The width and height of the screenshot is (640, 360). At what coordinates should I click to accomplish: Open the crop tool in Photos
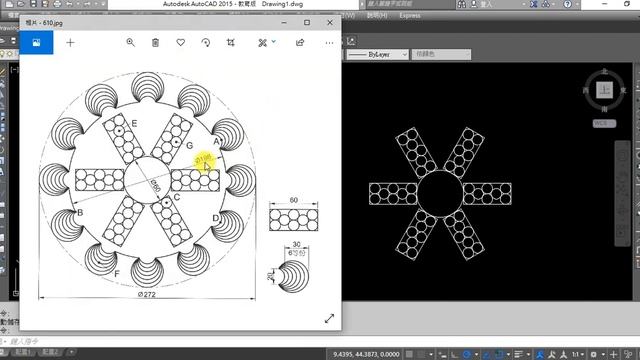(231, 42)
